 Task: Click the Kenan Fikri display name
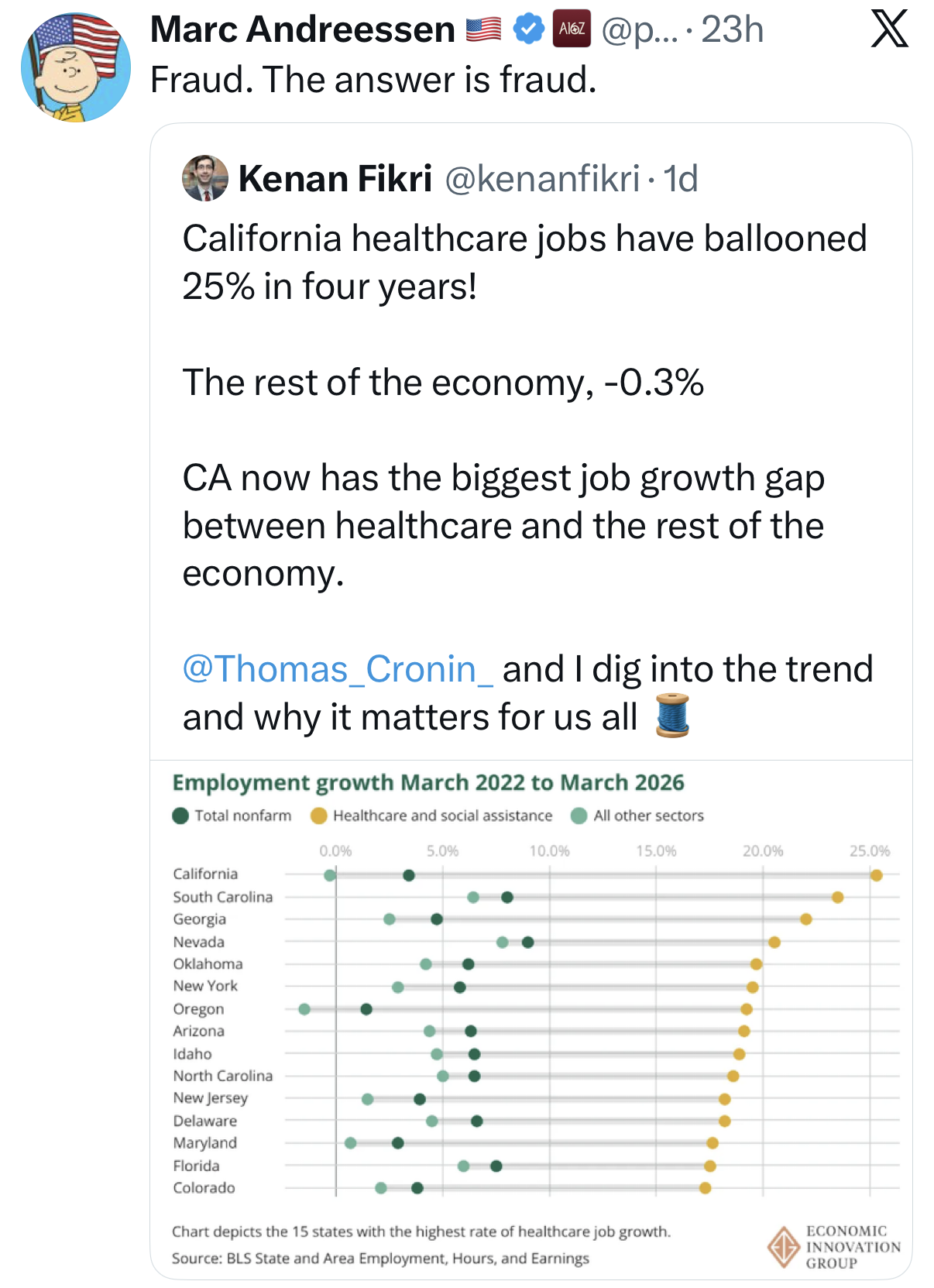(x=335, y=179)
